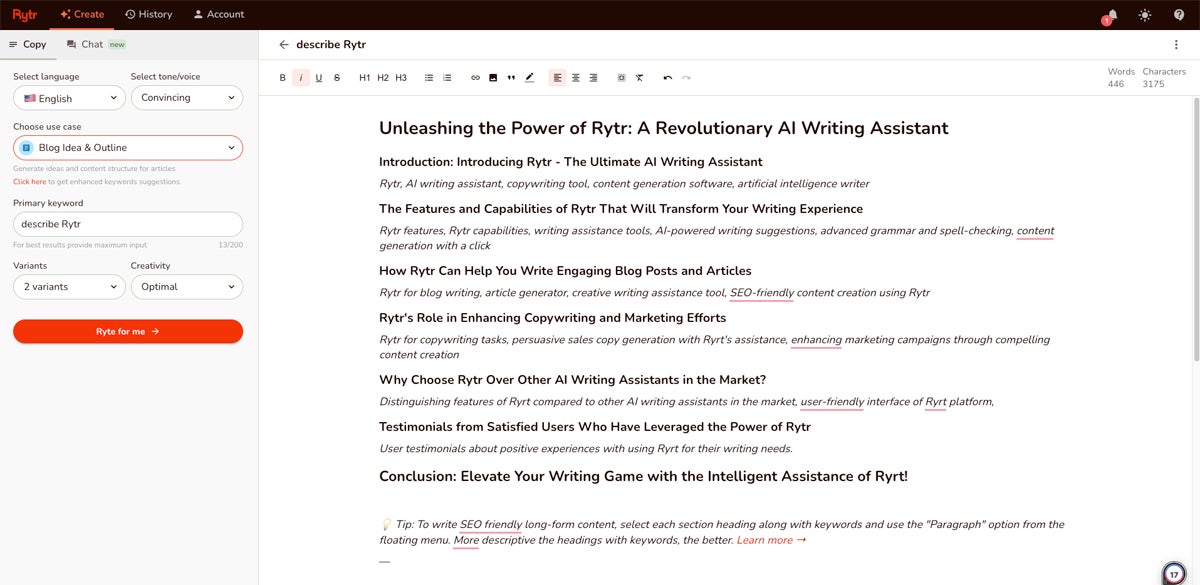Open the History tab
This screenshot has height=585, width=1200.
coord(149,14)
